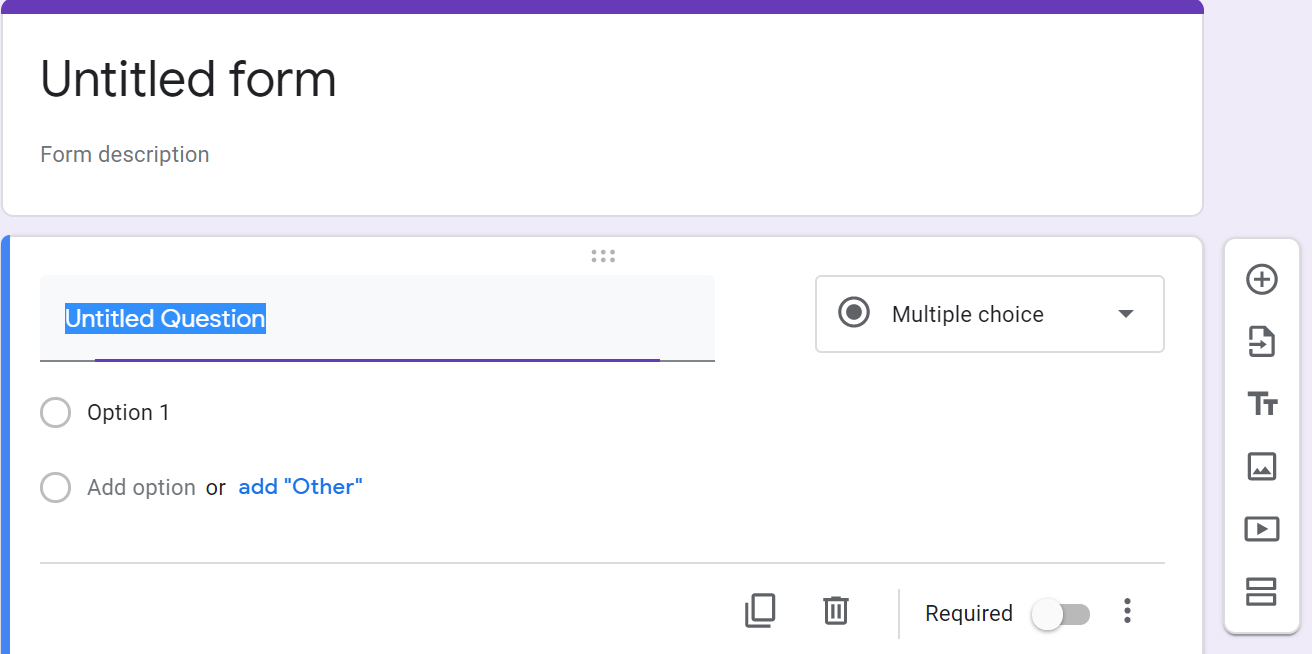The image size is (1312, 654).
Task: Edit the Untitled form title
Action: coord(188,79)
